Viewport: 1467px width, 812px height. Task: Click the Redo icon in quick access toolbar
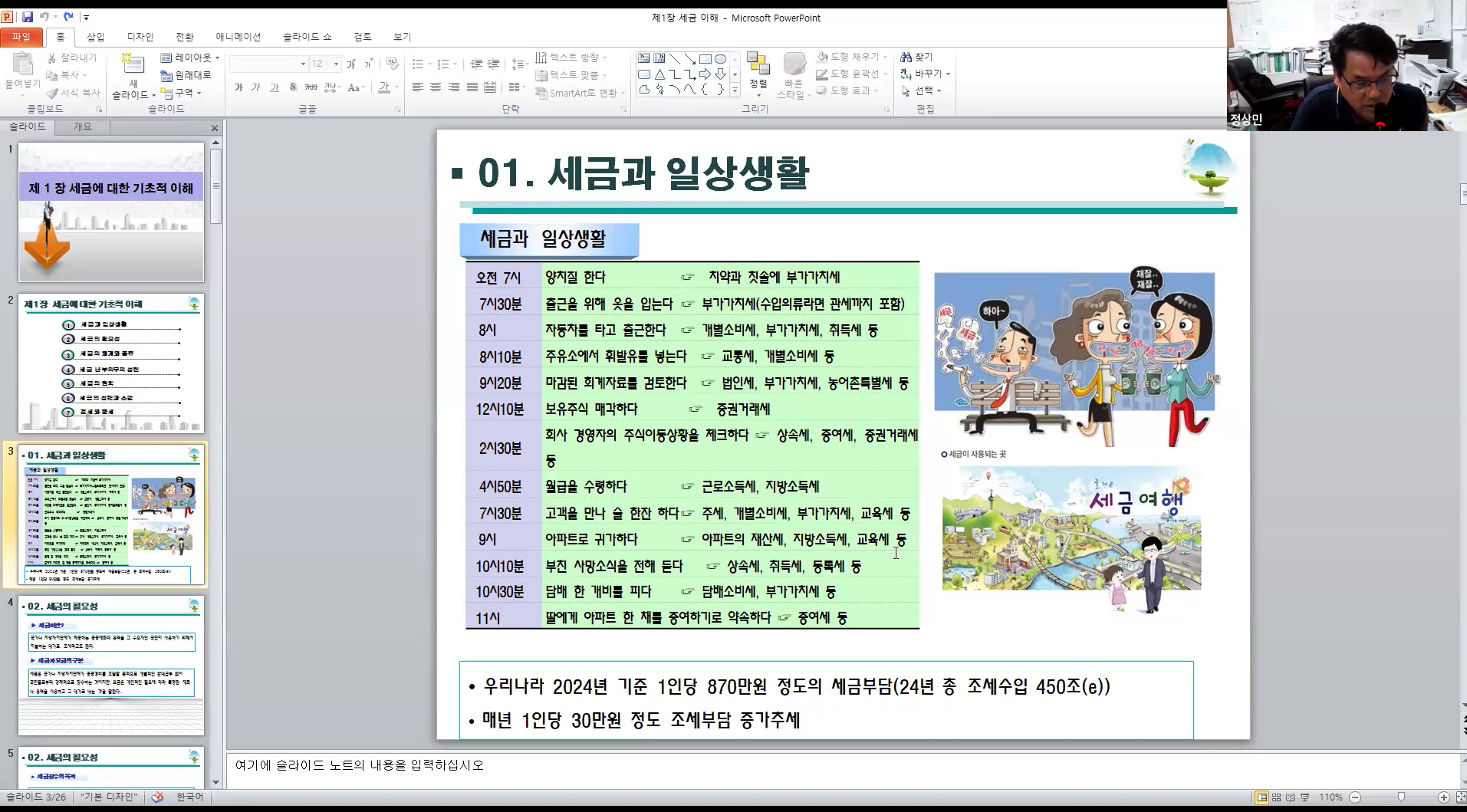68,17
